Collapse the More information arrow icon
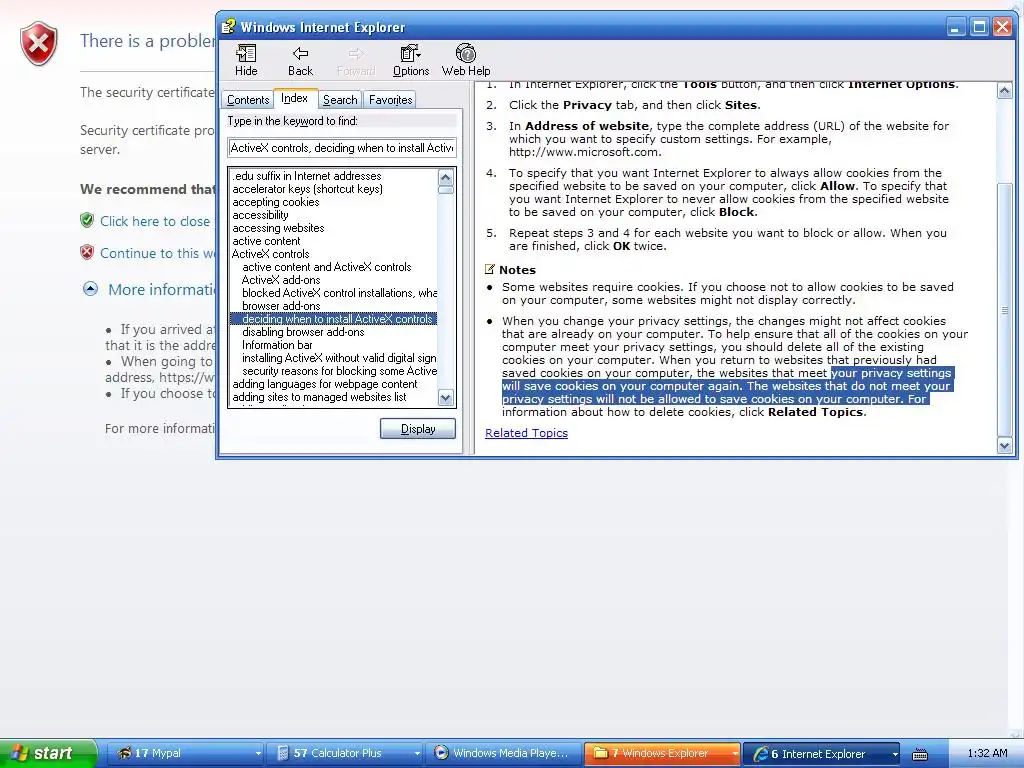The width and height of the screenshot is (1024, 768). coord(90,289)
